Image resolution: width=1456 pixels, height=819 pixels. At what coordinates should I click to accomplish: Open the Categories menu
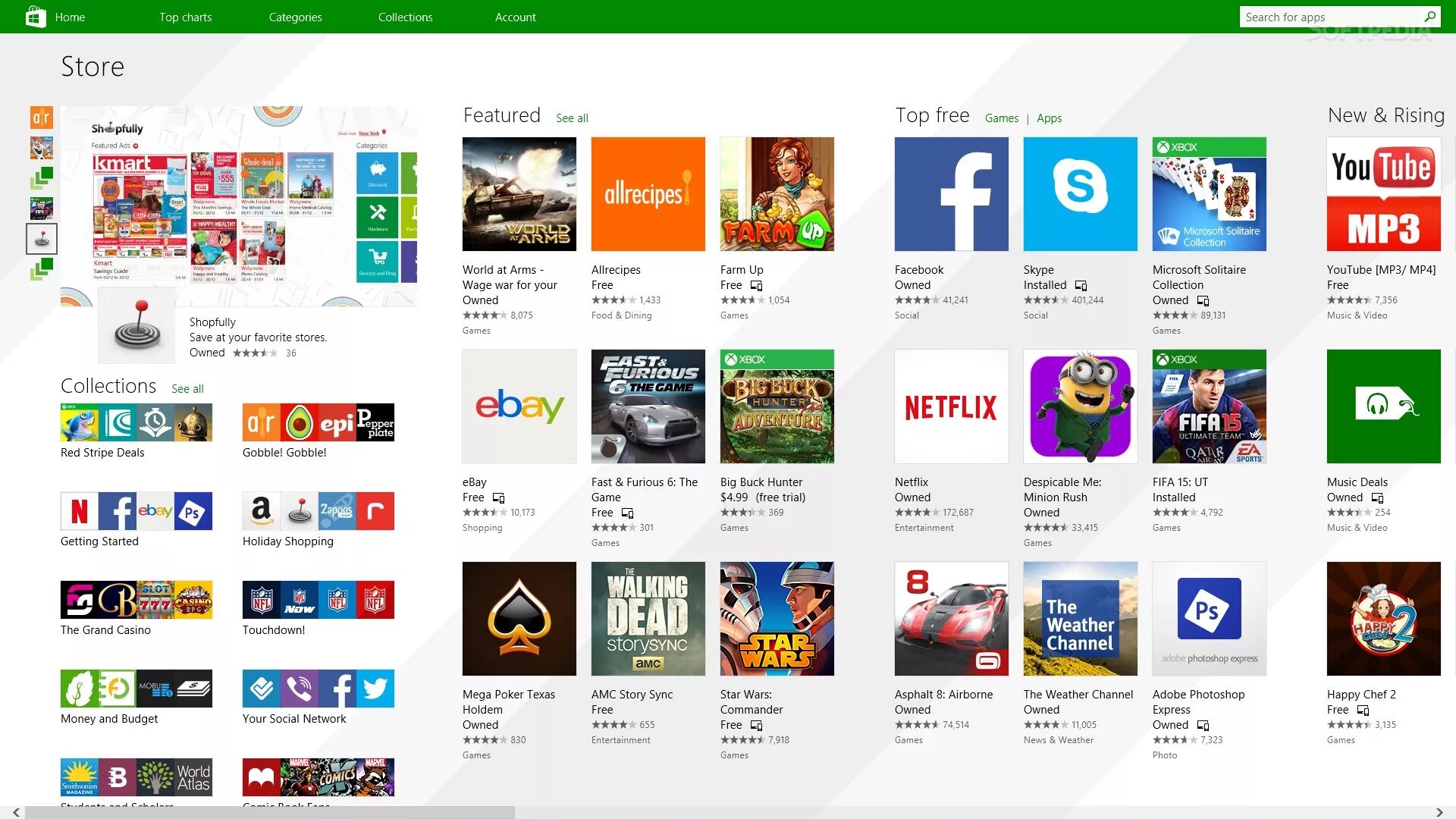coord(295,17)
